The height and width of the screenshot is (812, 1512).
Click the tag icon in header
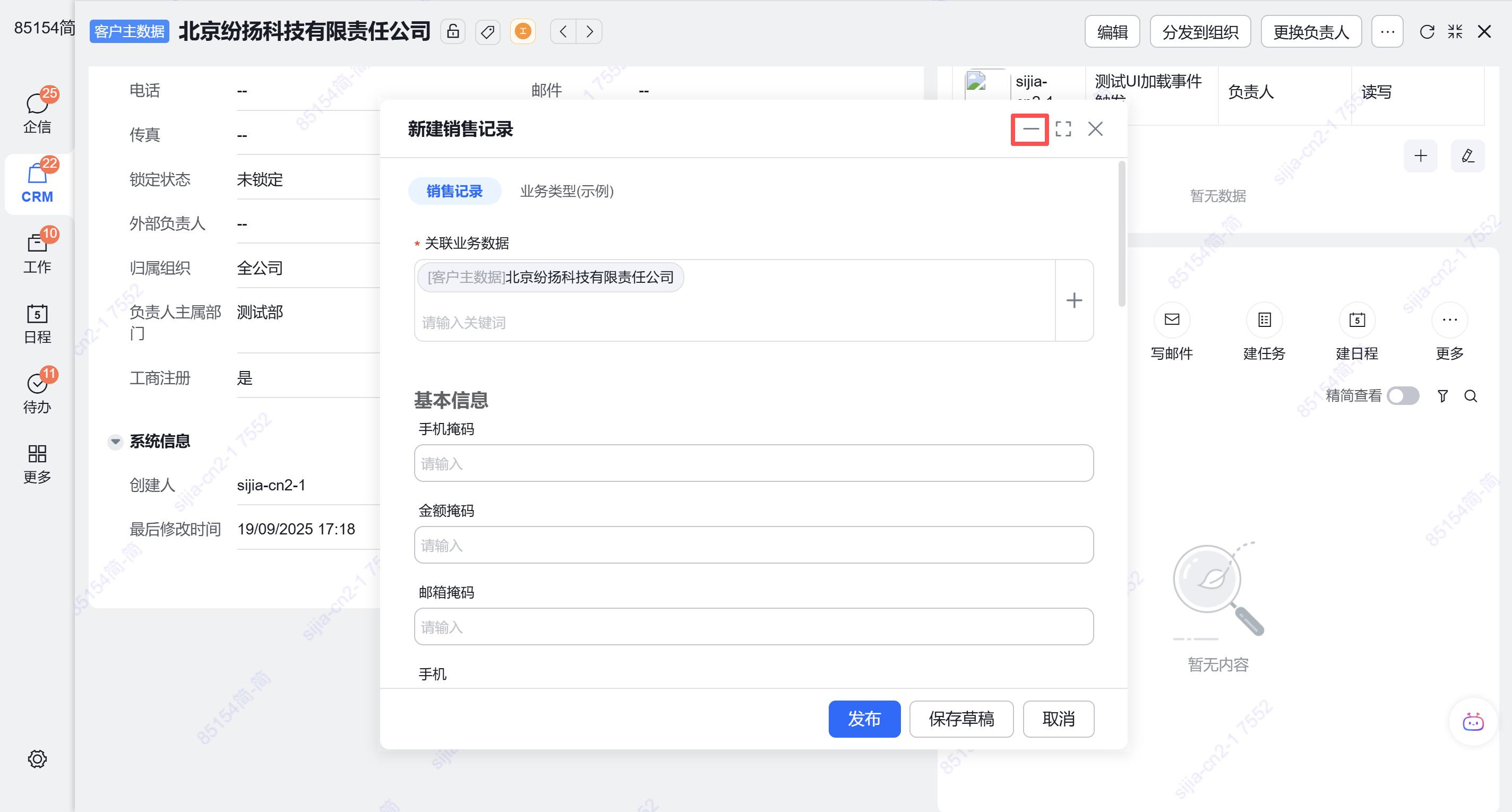point(487,31)
